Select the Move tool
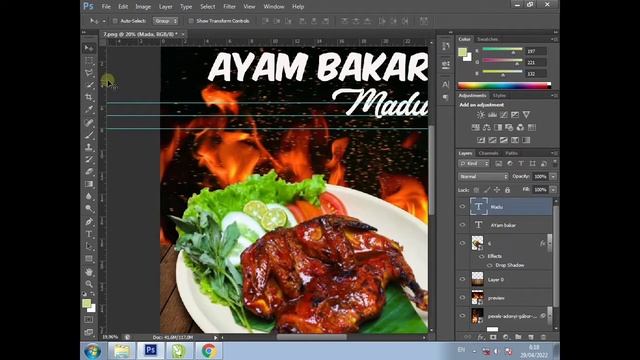The image size is (640, 360). click(x=89, y=48)
